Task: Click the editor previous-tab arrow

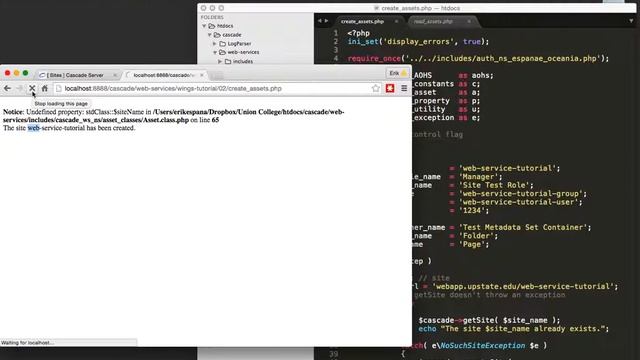Action: click(x=320, y=21)
